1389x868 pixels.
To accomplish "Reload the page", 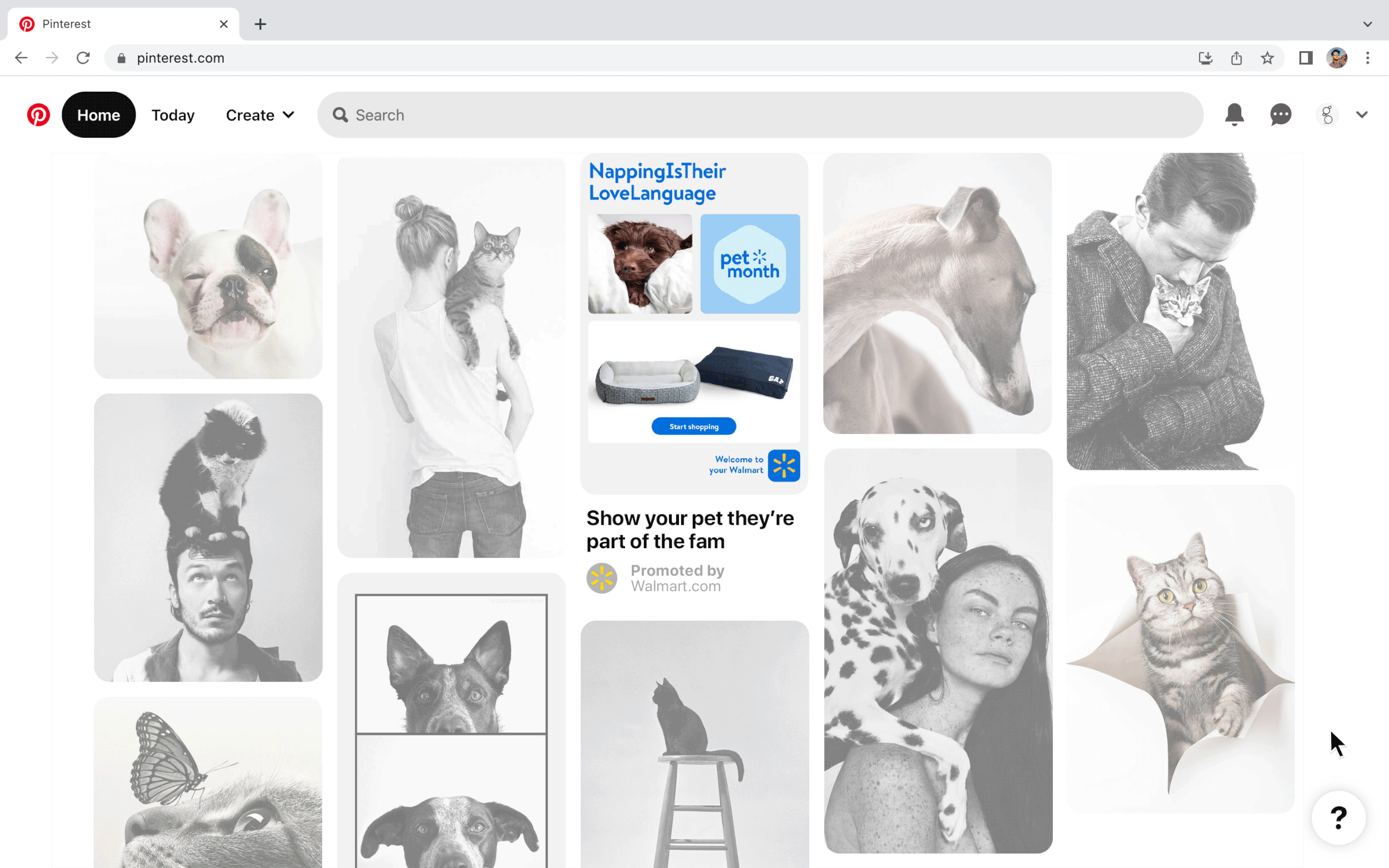I will pos(83,58).
